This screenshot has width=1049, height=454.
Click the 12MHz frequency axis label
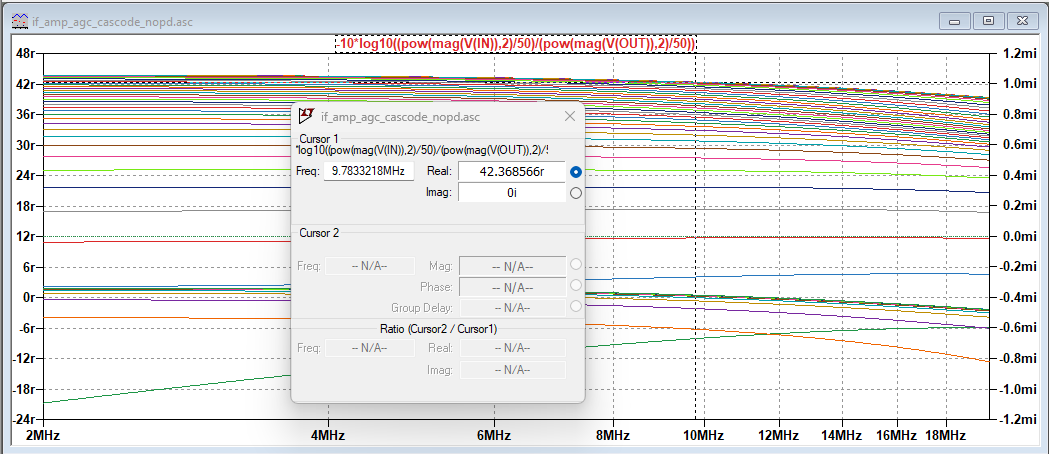pyautogui.click(x=780, y=435)
